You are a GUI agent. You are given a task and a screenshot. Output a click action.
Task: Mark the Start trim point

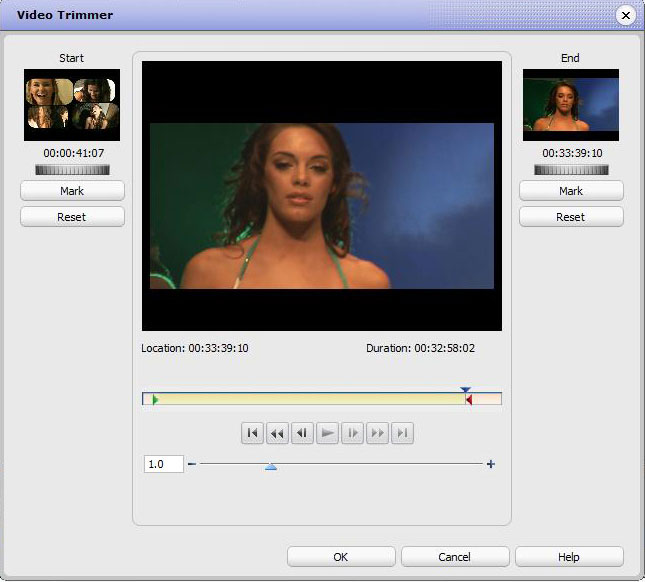(x=72, y=191)
